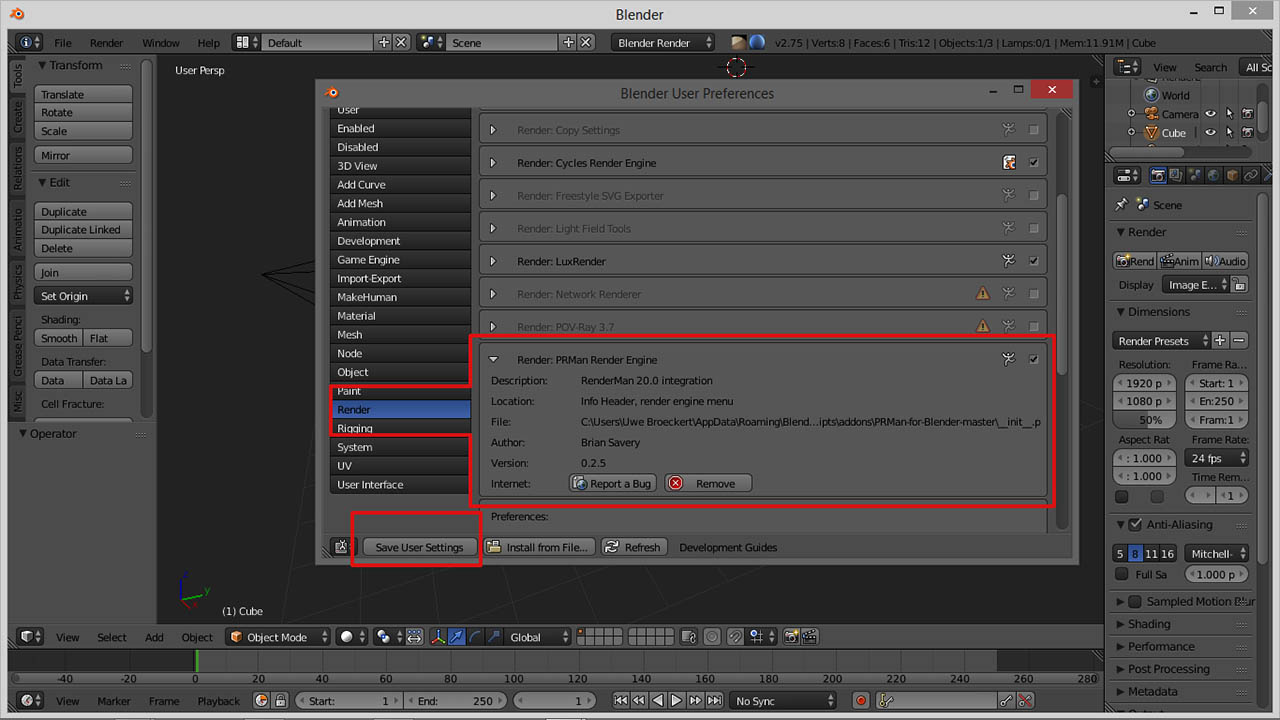Open the Help menu
The image size is (1280, 720).
click(x=209, y=43)
